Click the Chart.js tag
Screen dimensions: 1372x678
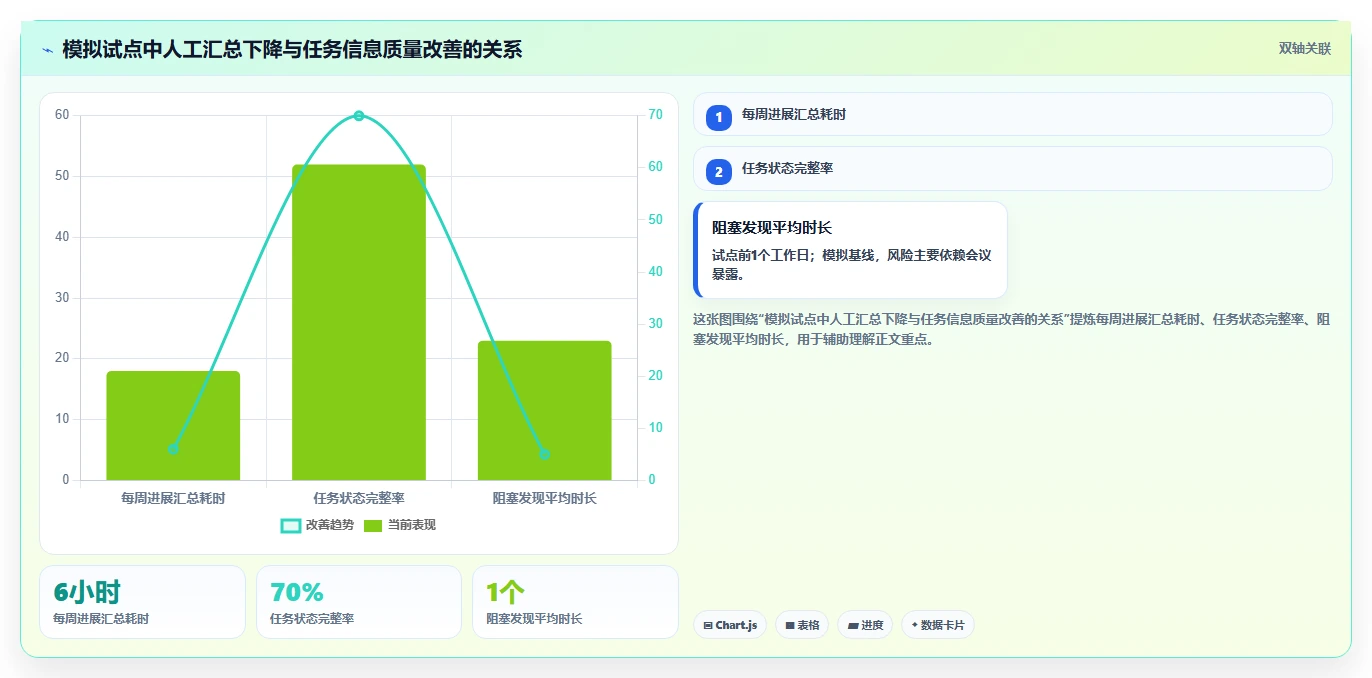pos(730,625)
